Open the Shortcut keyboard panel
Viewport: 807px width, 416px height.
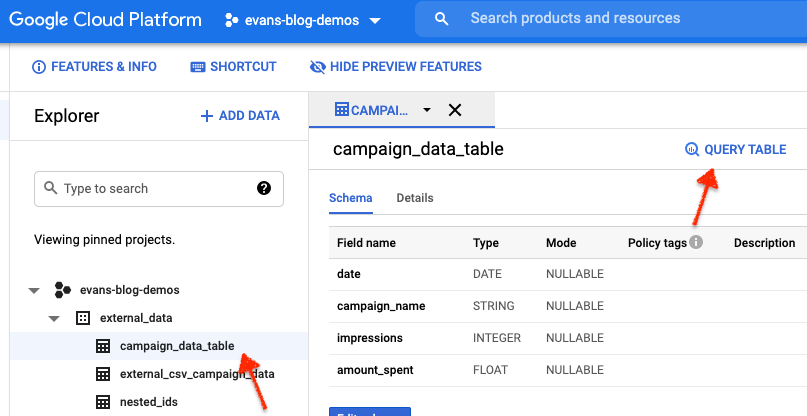click(233, 67)
